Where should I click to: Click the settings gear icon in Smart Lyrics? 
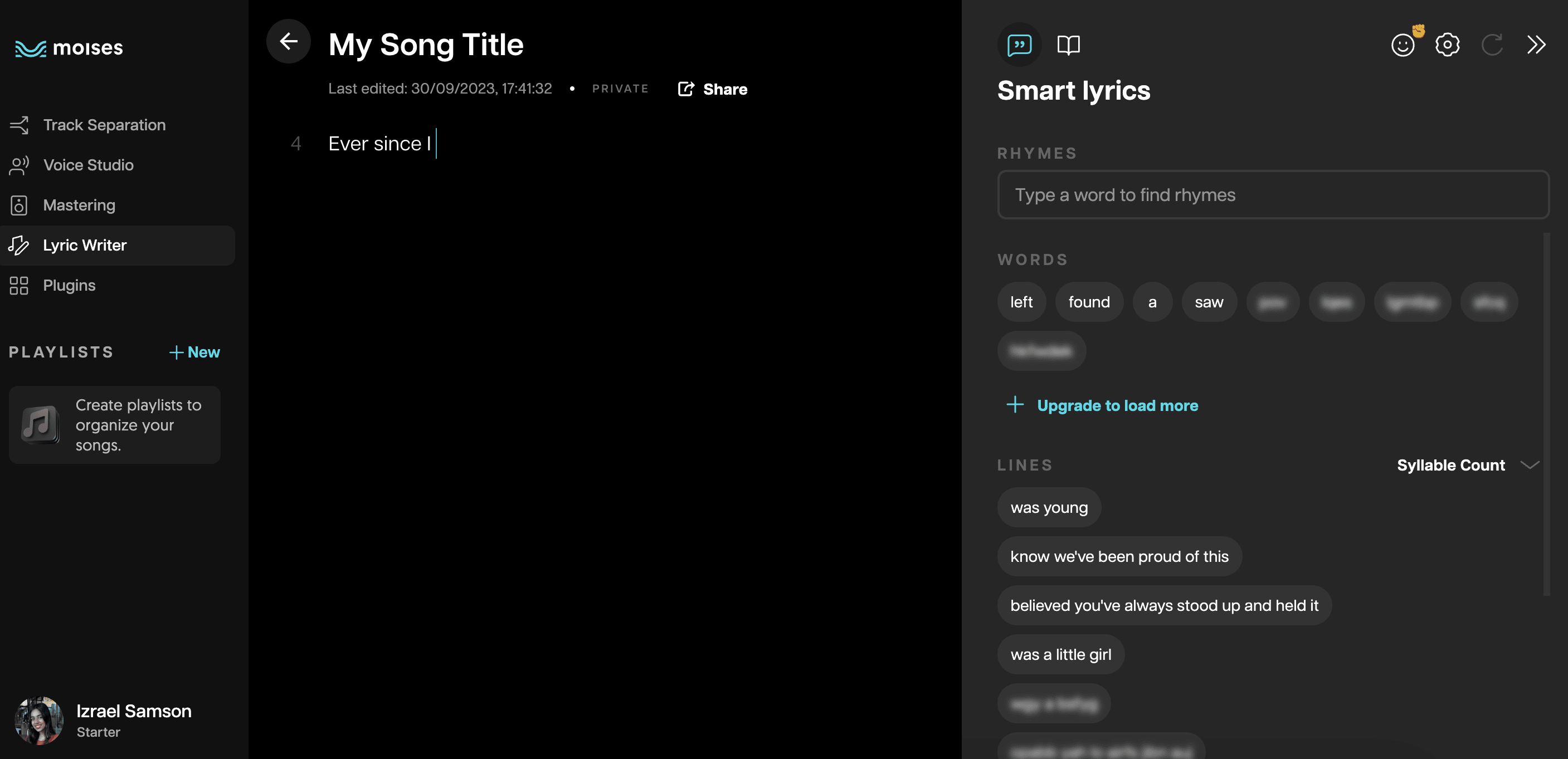click(1447, 44)
